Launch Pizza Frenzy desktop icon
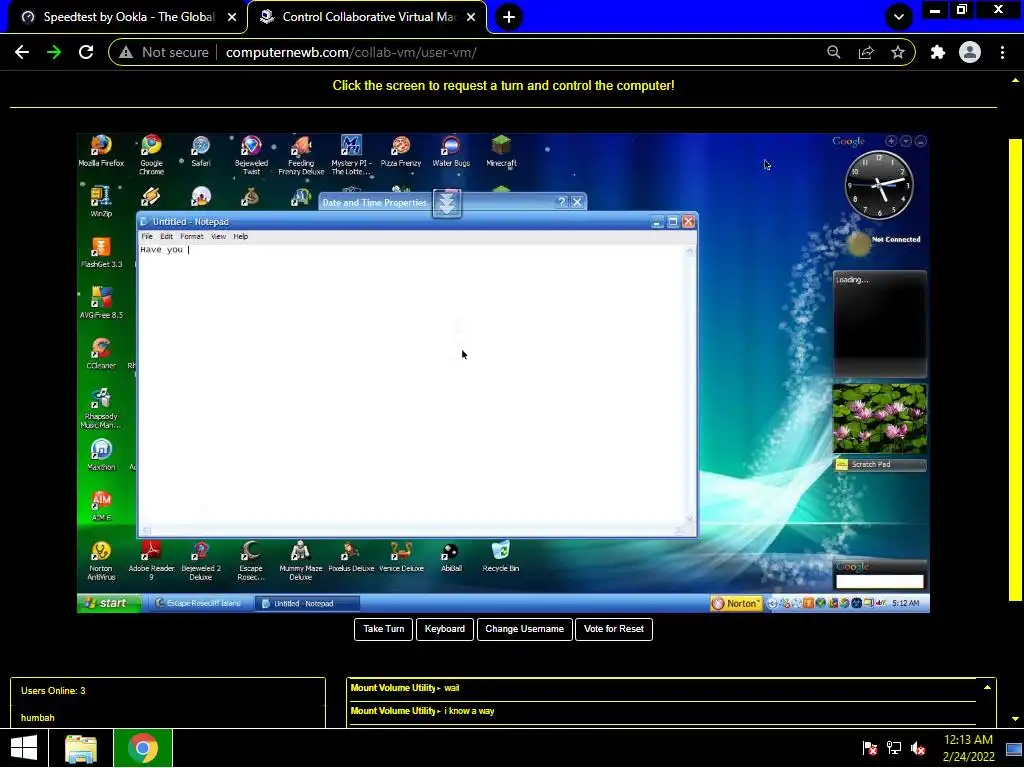The width and height of the screenshot is (1024, 768). (401, 151)
